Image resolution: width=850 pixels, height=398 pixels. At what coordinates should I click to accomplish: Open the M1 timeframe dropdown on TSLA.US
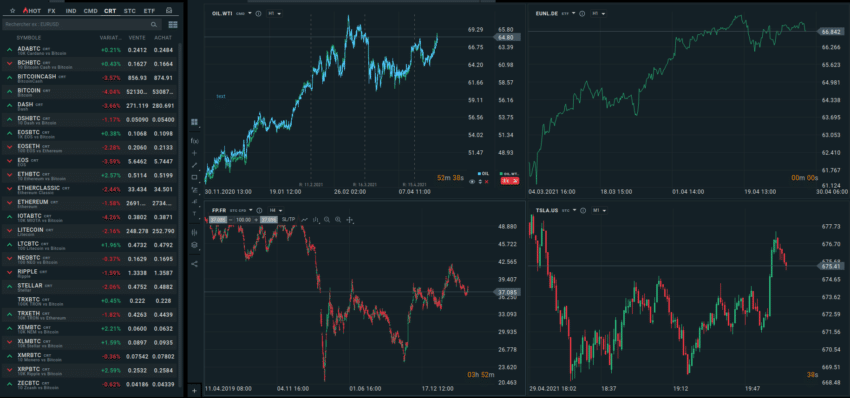coord(598,210)
